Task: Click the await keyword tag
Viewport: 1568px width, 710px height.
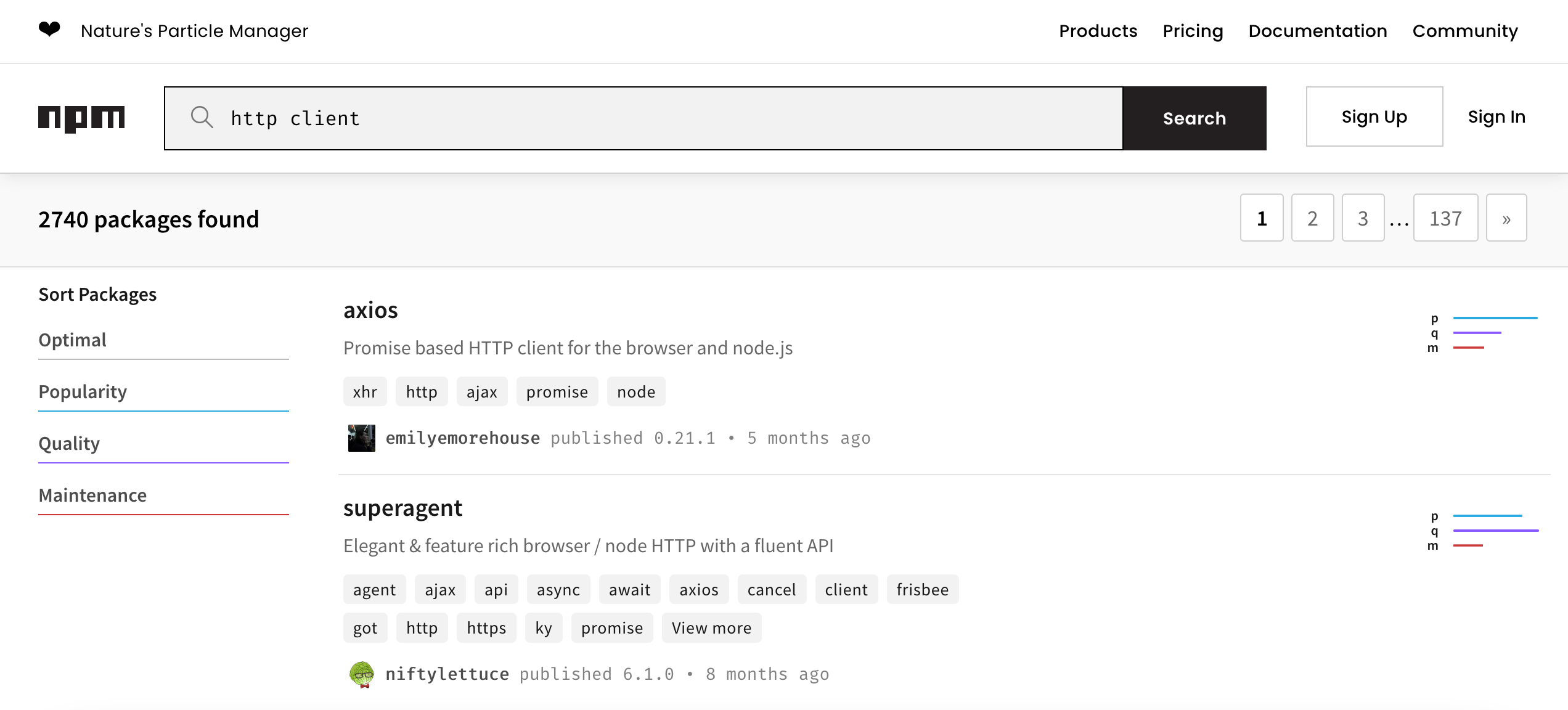Action: (630, 590)
